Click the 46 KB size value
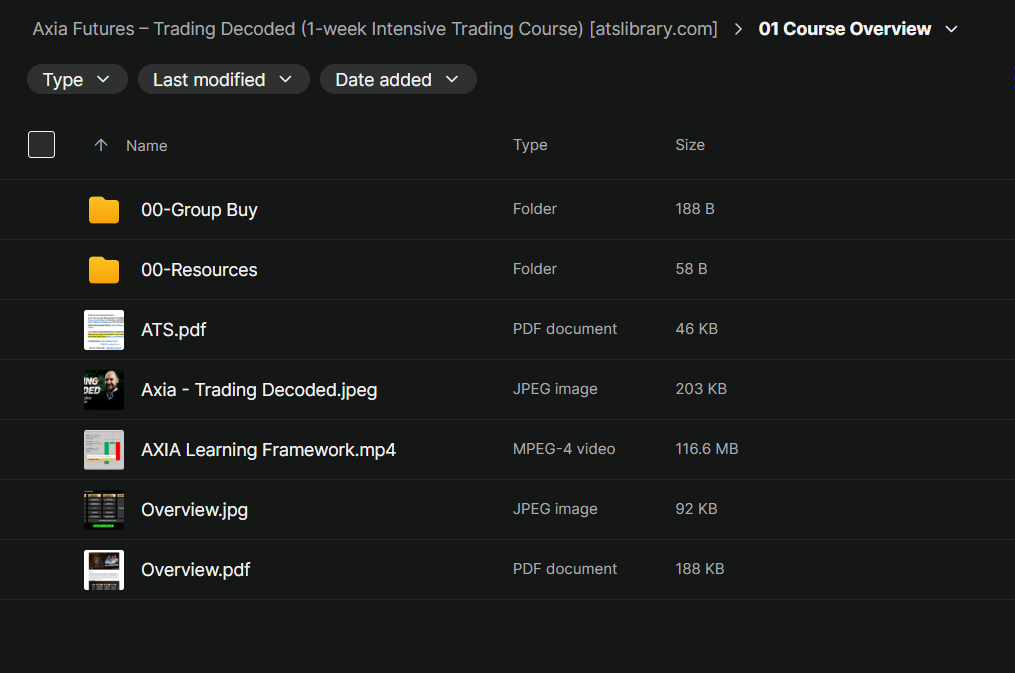 (x=697, y=329)
